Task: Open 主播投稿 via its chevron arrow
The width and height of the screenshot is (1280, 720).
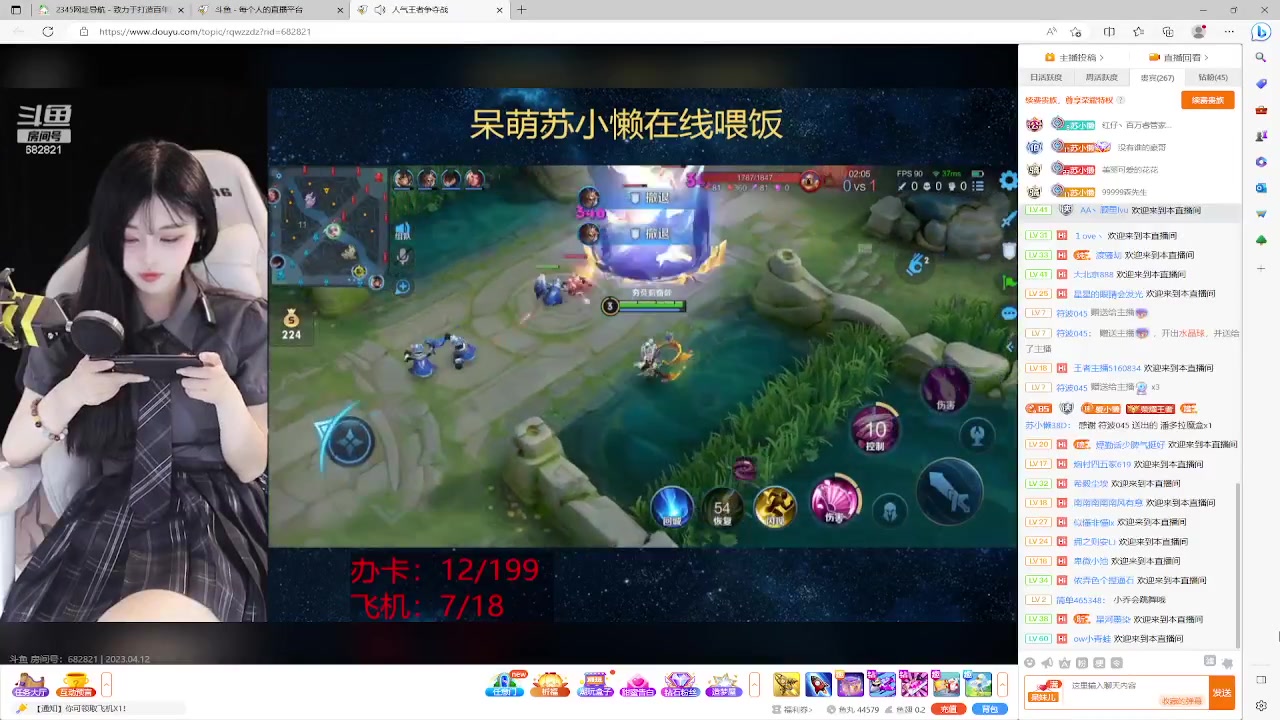Action: click(1102, 57)
